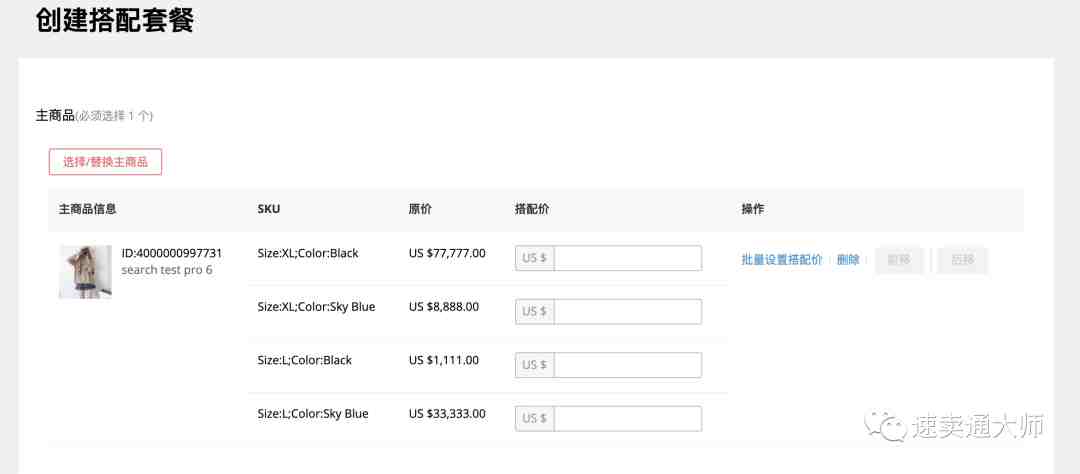Screen dimensions: 1080x474
Task: Click the 原价 column header
Action: [420, 209]
